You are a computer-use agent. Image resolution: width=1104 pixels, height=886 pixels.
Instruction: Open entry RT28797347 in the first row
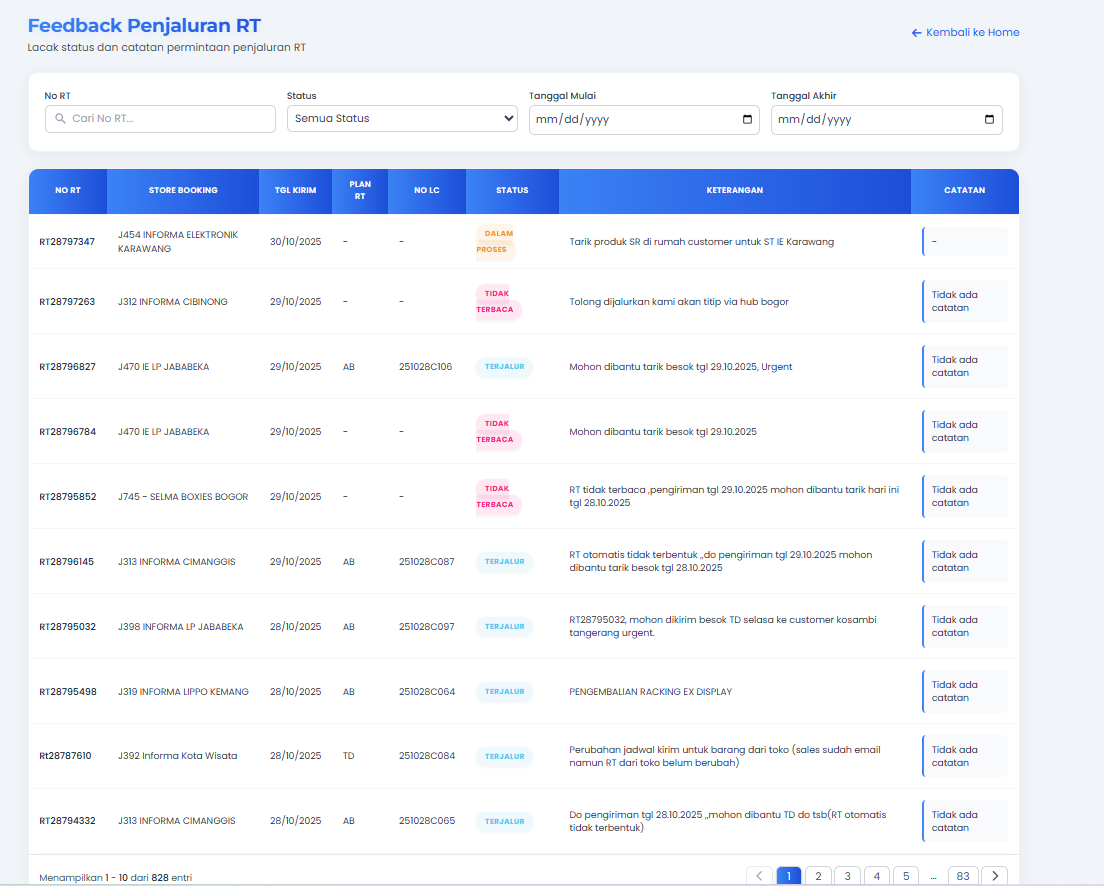(67, 241)
